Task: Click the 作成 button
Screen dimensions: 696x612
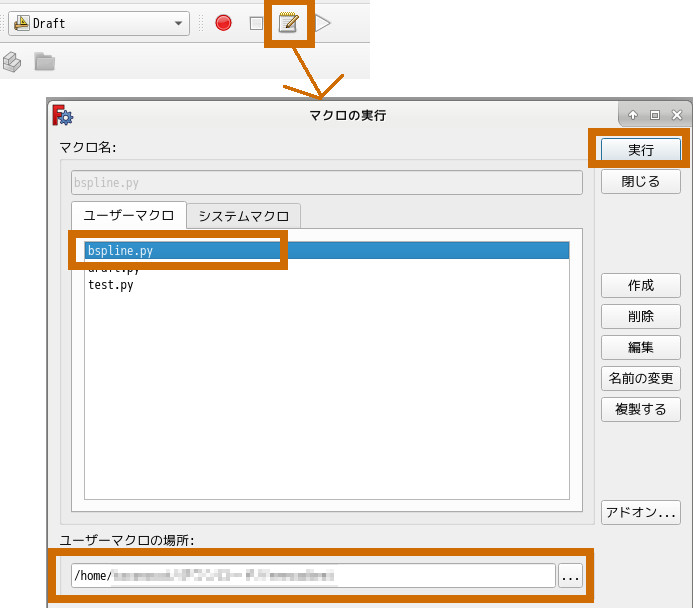Action: tap(640, 285)
